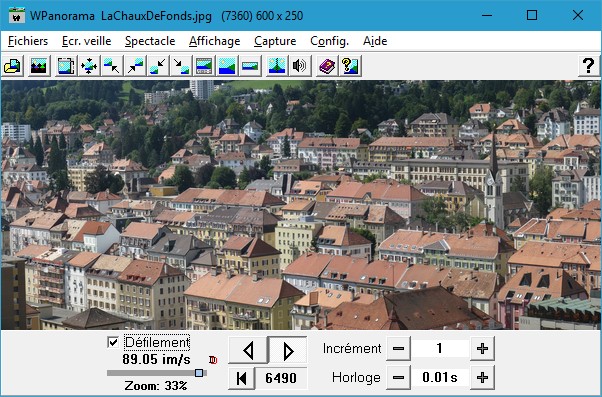Maximize the WPanorama window
The image size is (602, 397).
click(x=532, y=15)
